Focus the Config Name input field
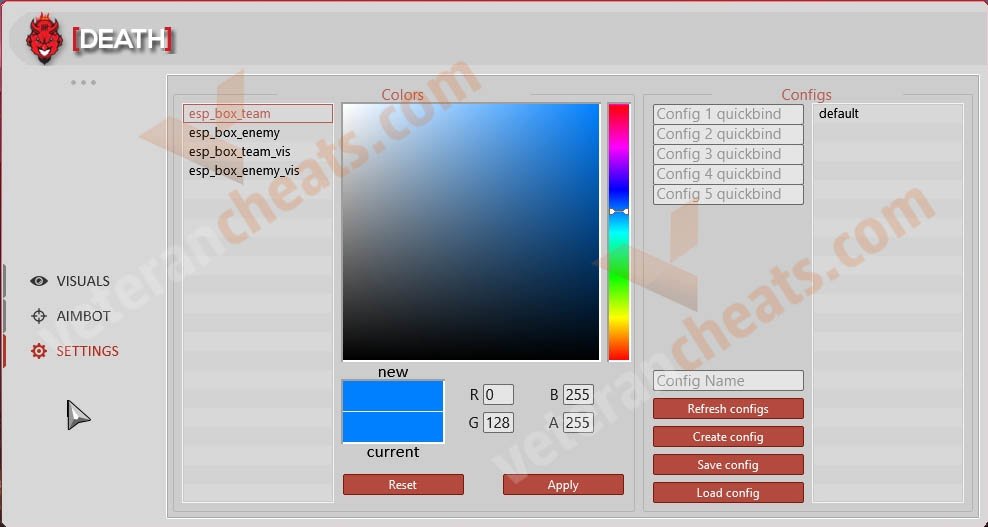 [728, 381]
